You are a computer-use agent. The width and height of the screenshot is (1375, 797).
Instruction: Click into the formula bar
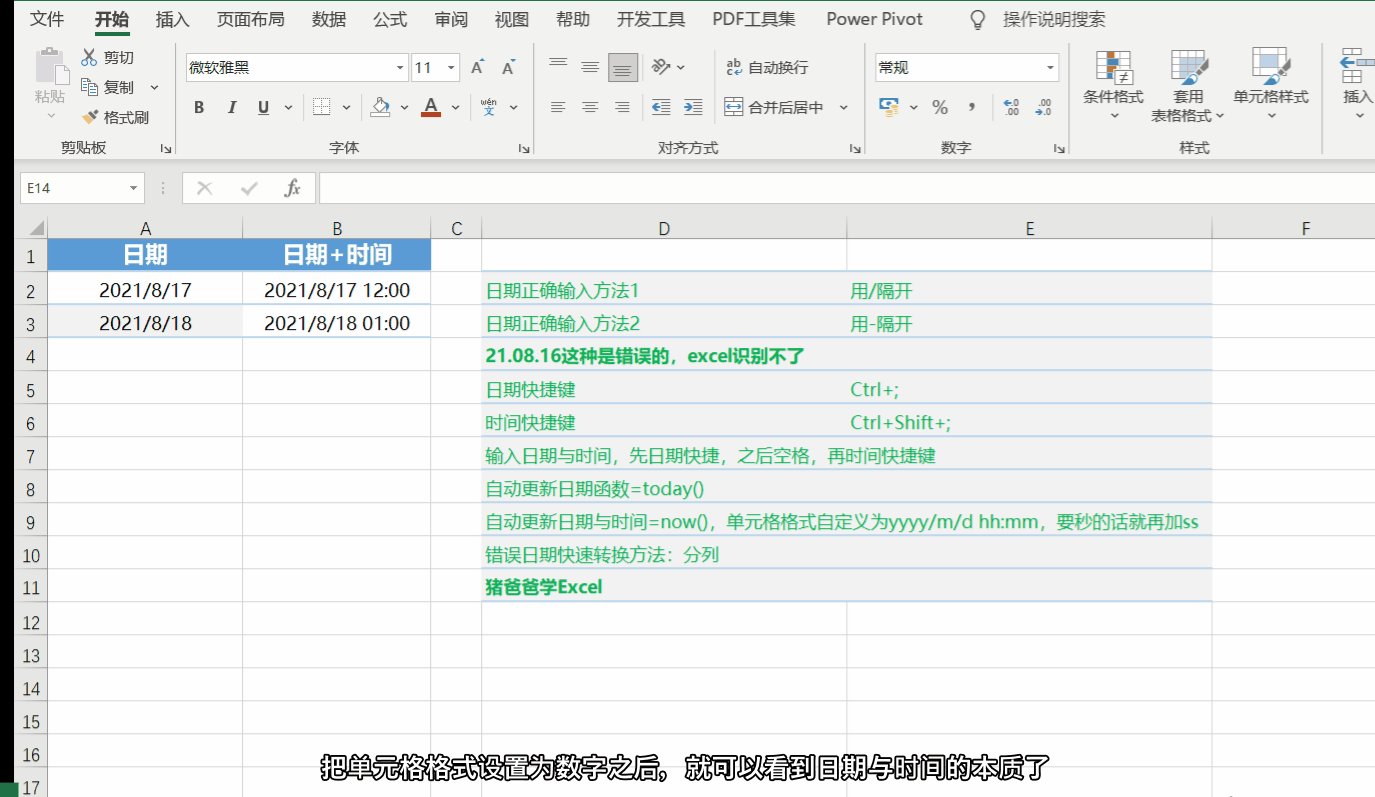845,188
